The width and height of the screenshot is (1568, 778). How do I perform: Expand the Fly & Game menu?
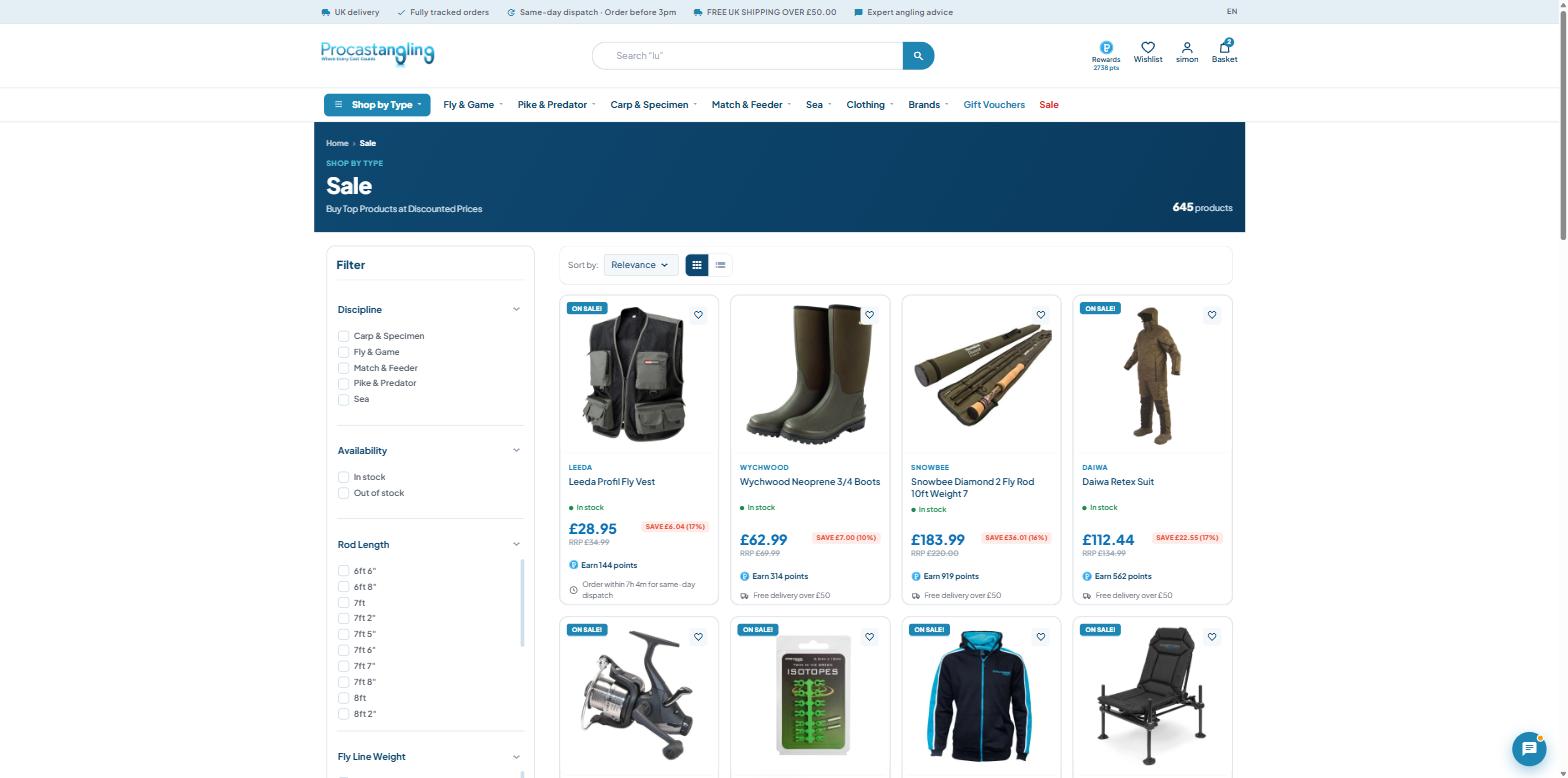(x=472, y=105)
